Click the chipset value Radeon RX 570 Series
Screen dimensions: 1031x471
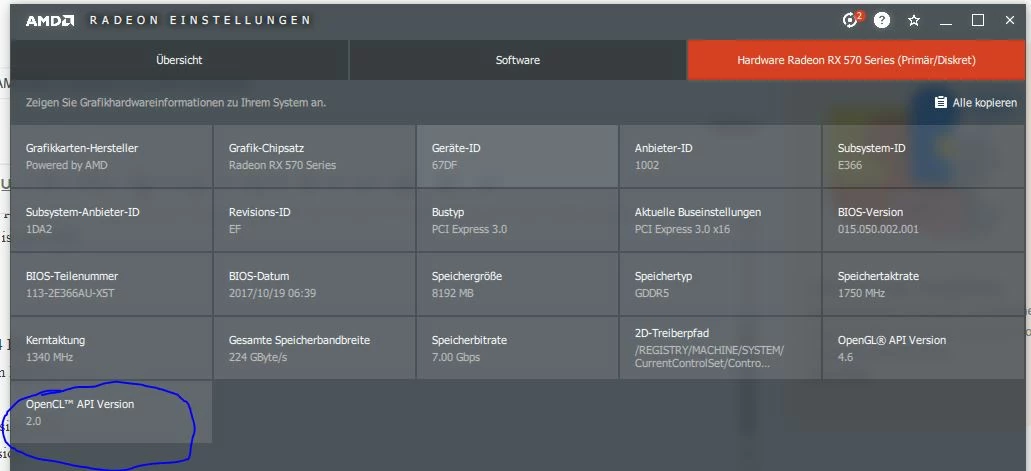tap(282, 165)
